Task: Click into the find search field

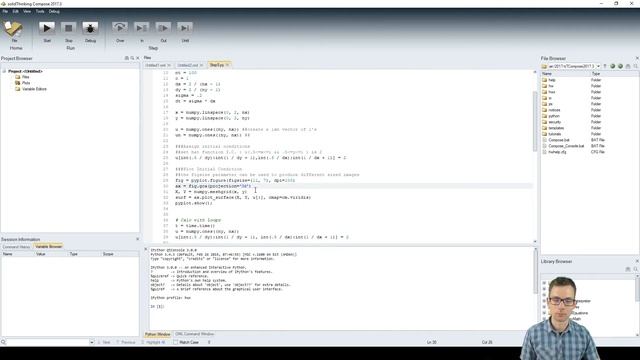Action: point(48,342)
